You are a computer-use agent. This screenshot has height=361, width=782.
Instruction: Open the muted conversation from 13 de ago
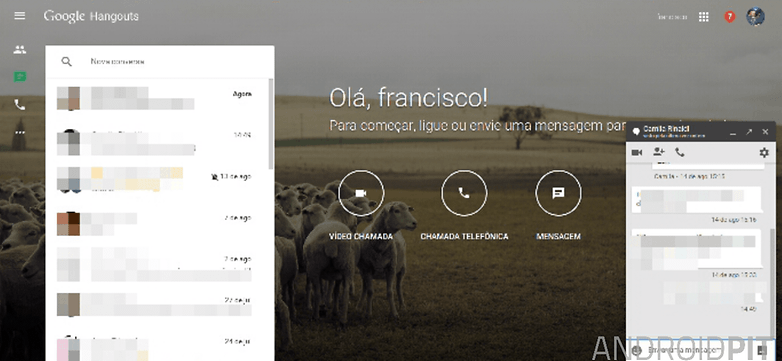157,180
